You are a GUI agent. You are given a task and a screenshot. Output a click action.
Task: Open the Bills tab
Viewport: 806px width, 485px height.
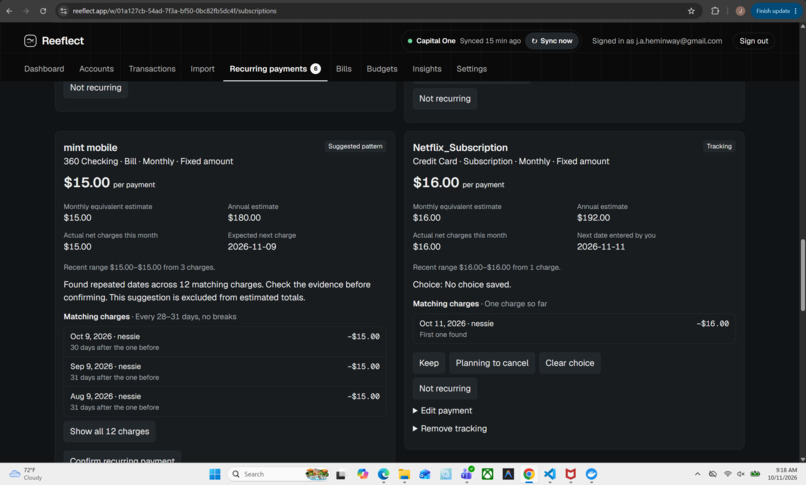tap(343, 69)
